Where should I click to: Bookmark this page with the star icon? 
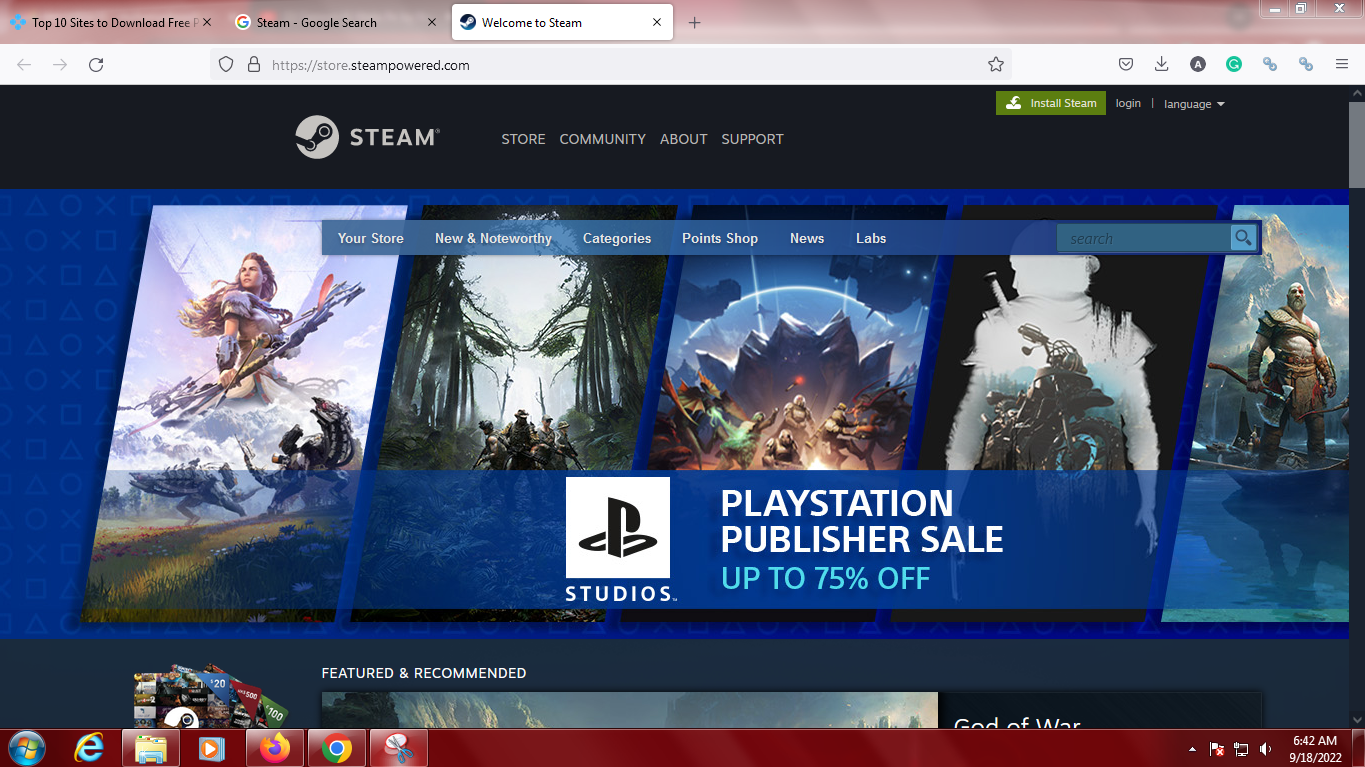coord(995,64)
